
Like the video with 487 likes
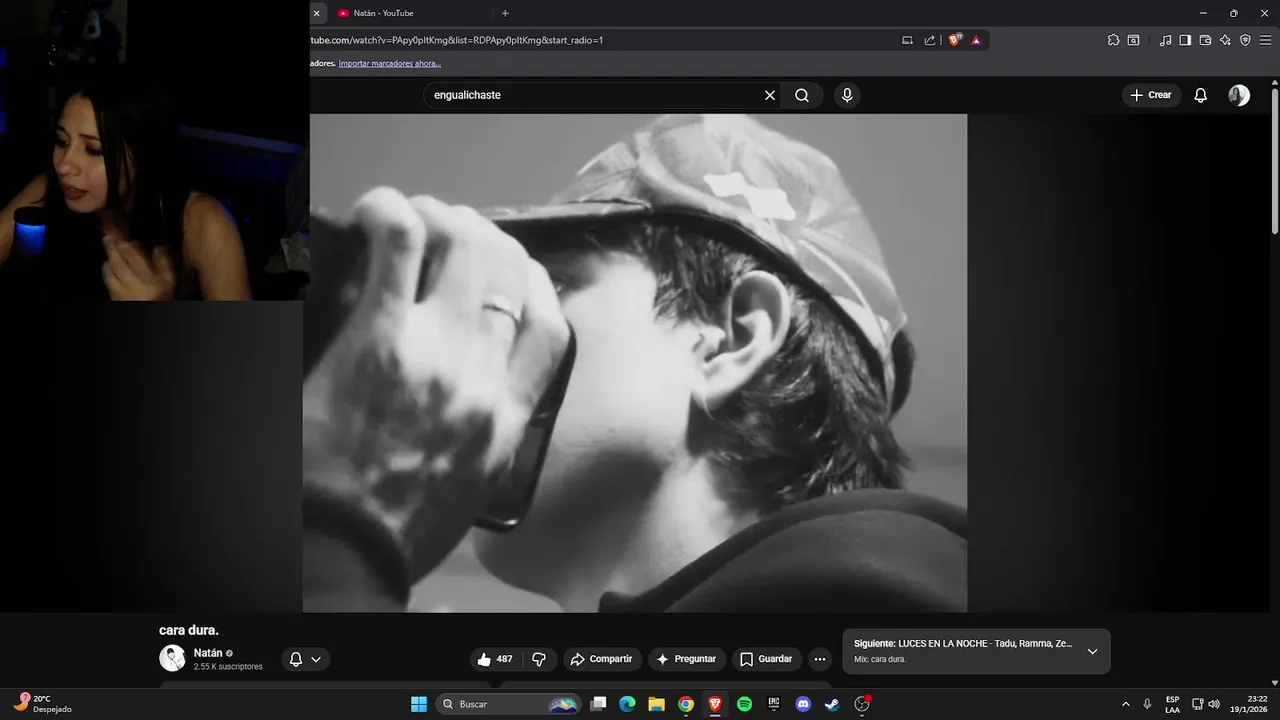[496, 659]
